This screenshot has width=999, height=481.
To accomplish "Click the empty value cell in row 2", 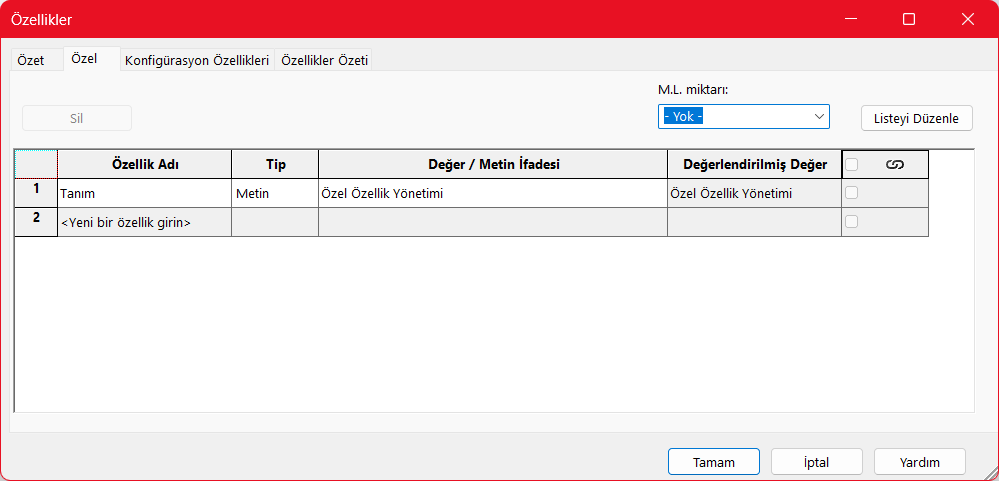I will [x=493, y=222].
